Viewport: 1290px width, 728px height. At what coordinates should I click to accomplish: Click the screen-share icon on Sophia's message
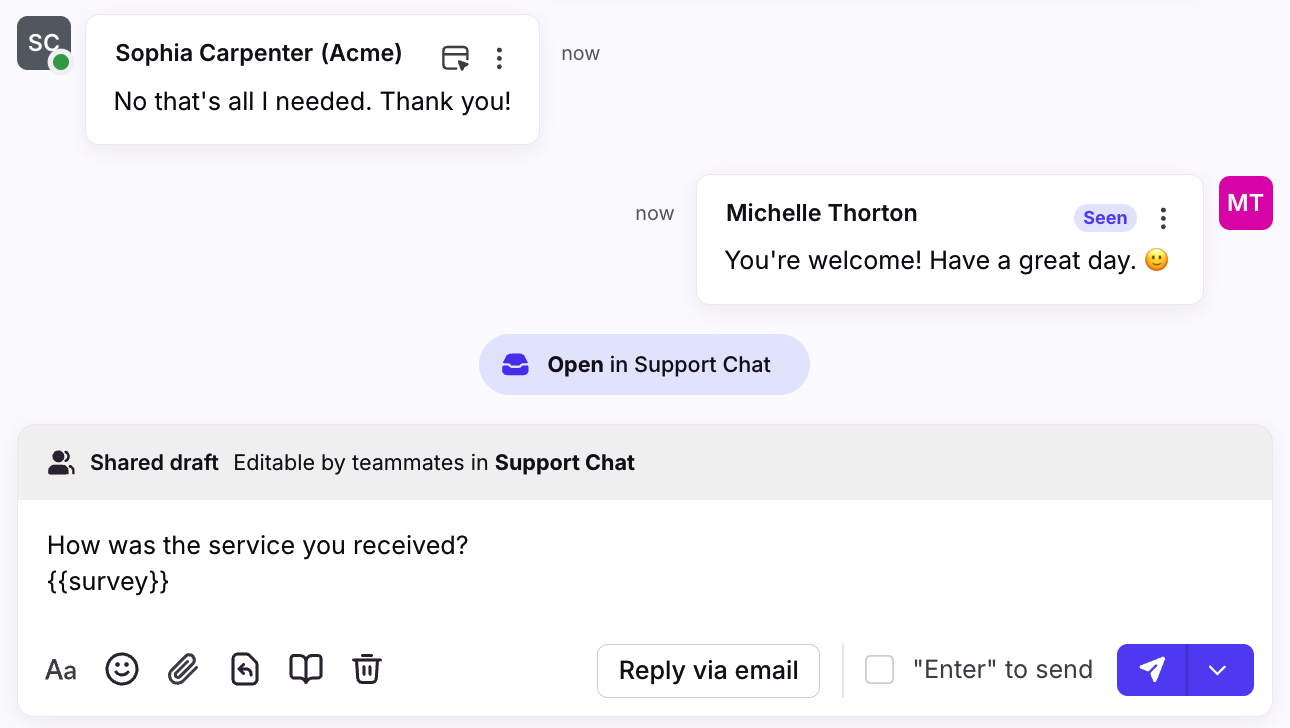point(456,58)
